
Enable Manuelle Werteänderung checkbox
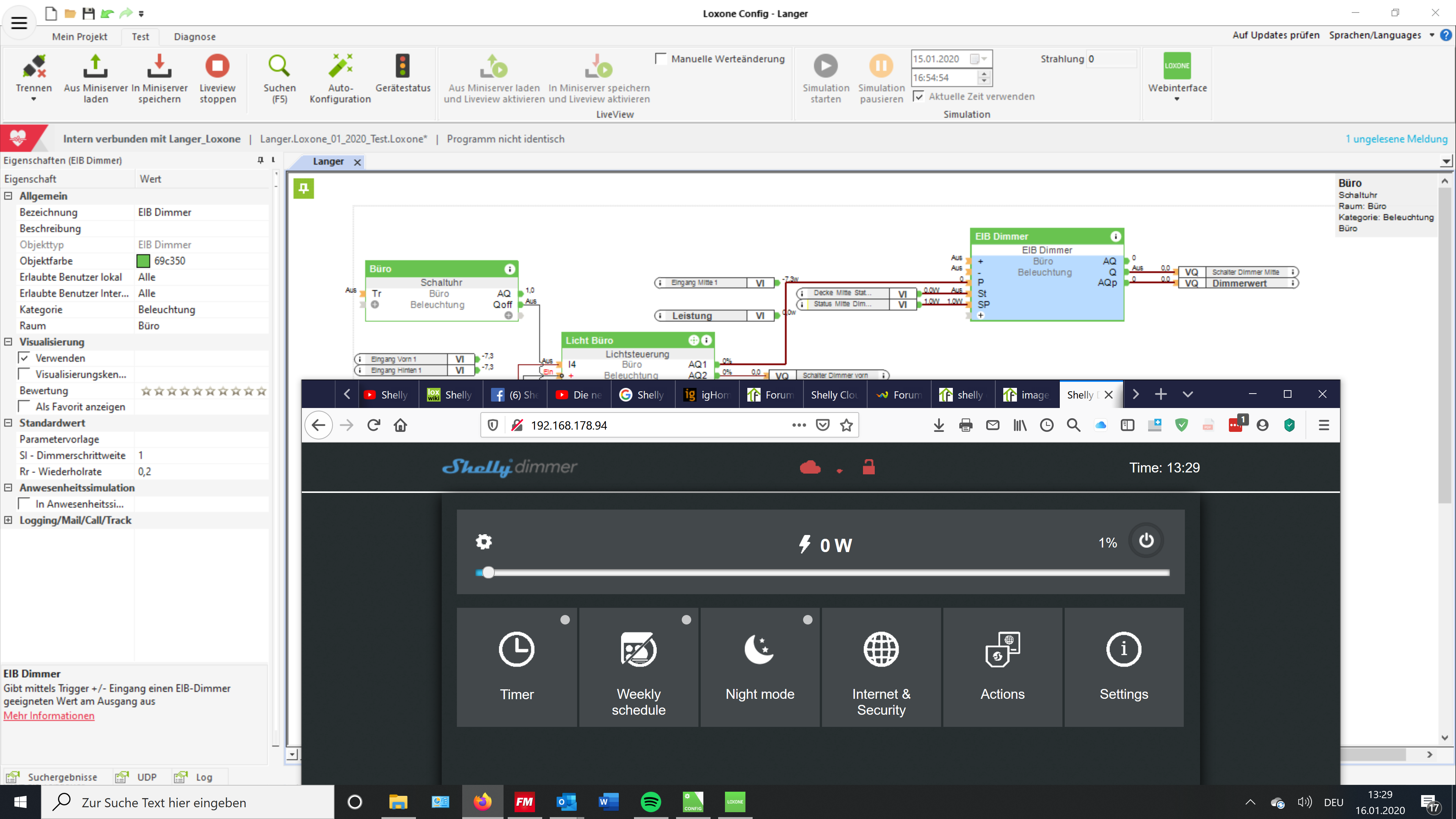click(x=660, y=59)
